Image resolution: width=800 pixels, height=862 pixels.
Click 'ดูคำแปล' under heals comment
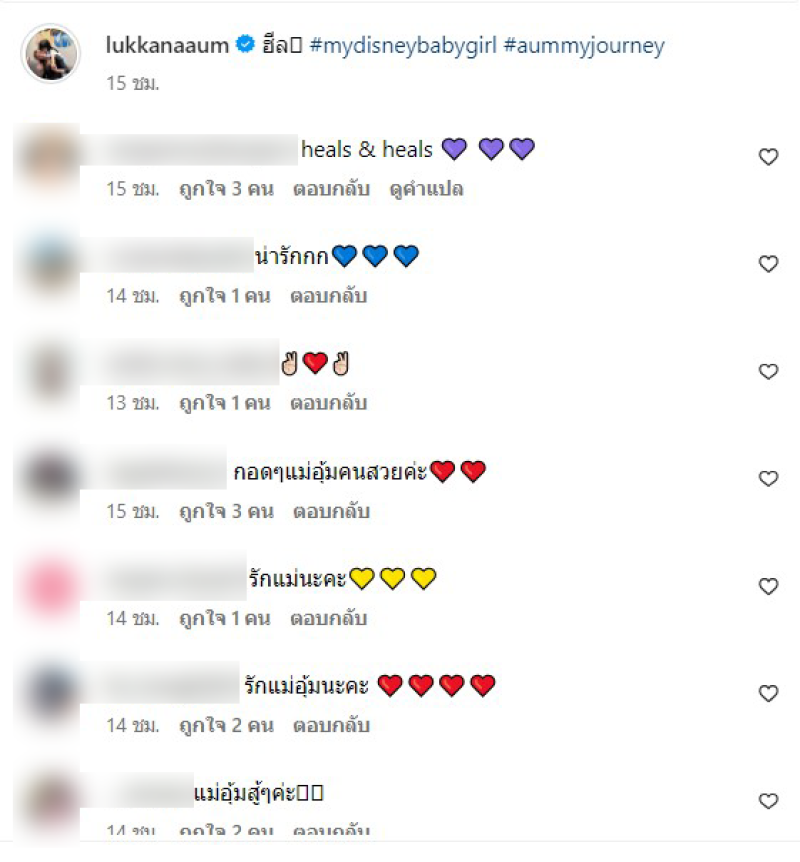pyautogui.click(x=427, y=189)
